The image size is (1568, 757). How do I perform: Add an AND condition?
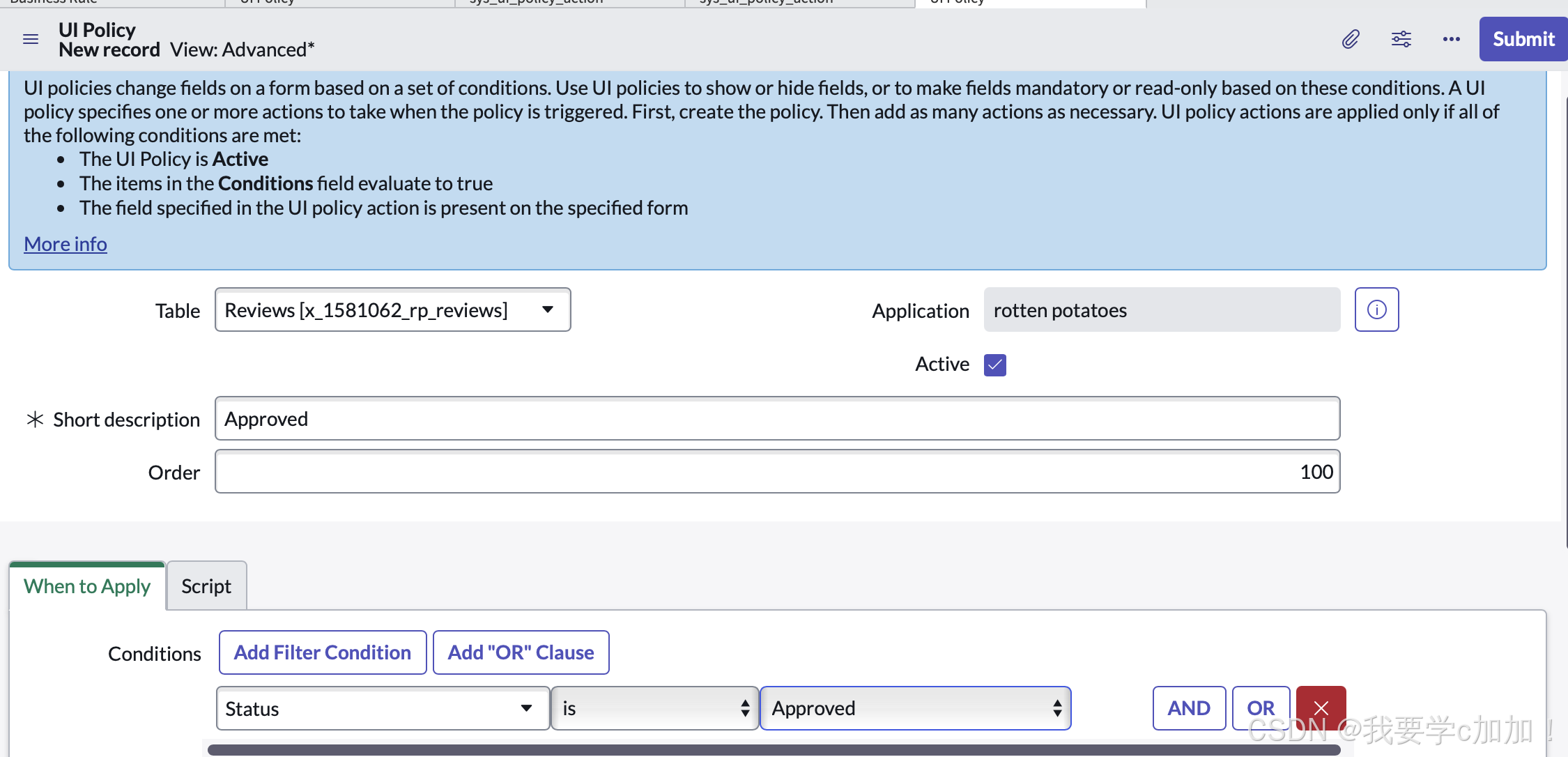click(1188, 708)
